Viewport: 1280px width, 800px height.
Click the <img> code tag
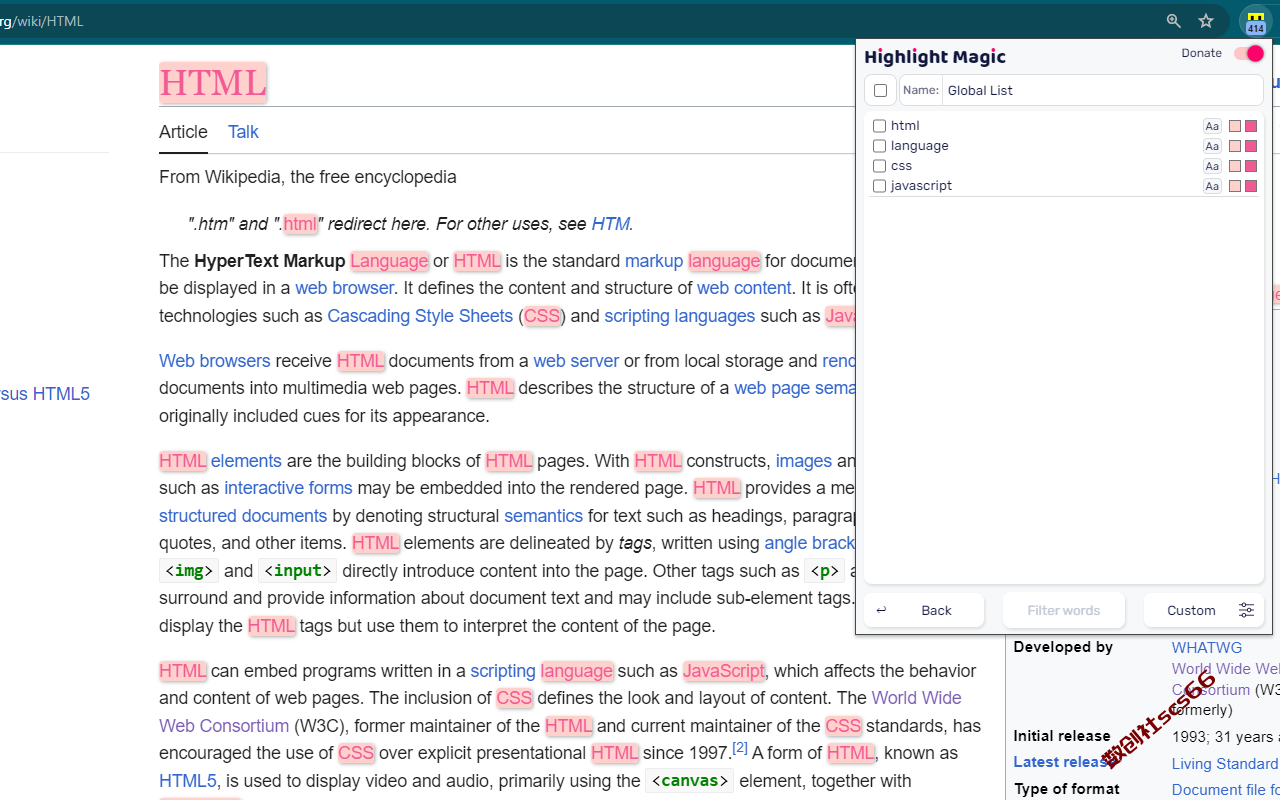pos(189,571)
